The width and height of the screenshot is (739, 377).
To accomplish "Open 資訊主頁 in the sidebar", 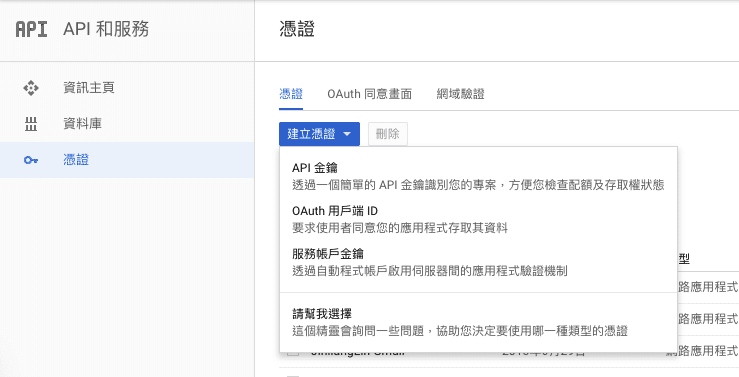I will point(127,88).
